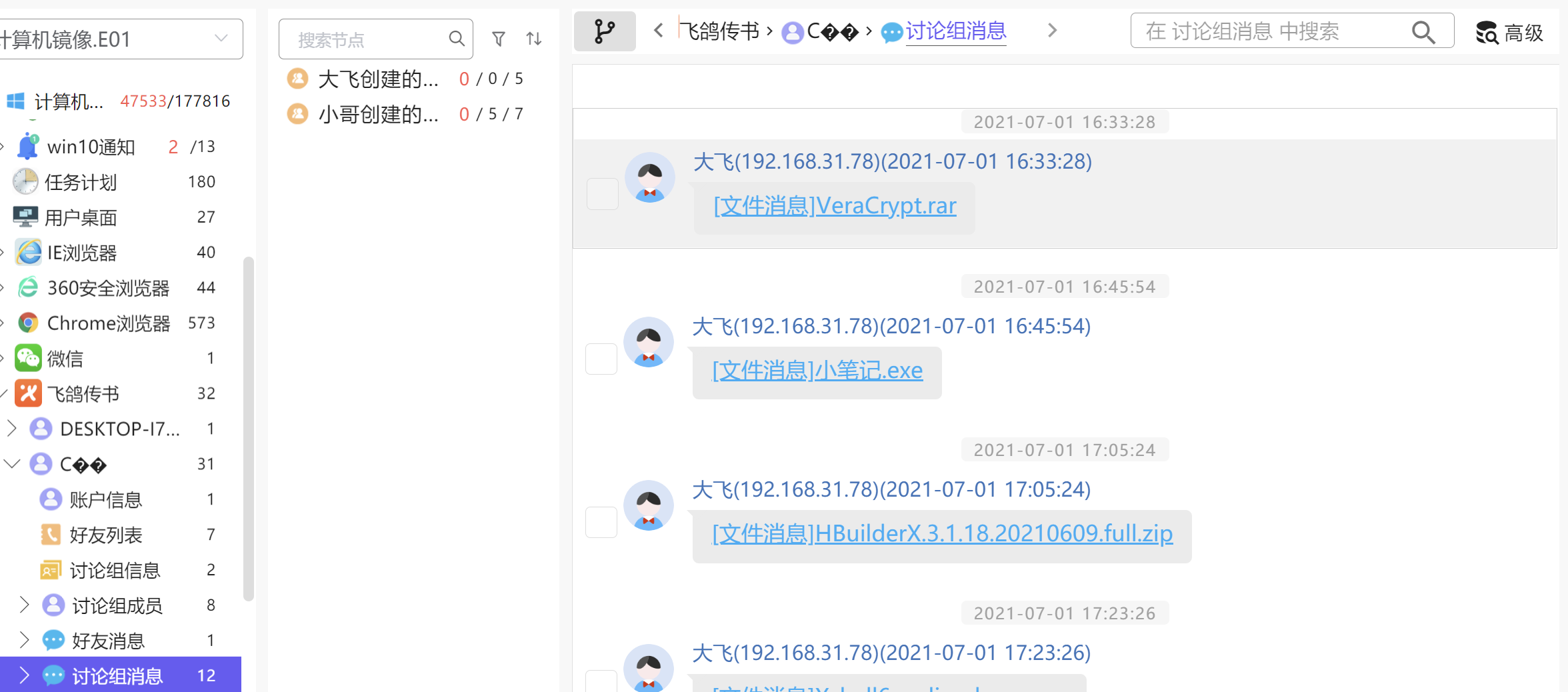
Task: Select the Chrome浏览器 icon in tree
Action: [x=28, y=323]
